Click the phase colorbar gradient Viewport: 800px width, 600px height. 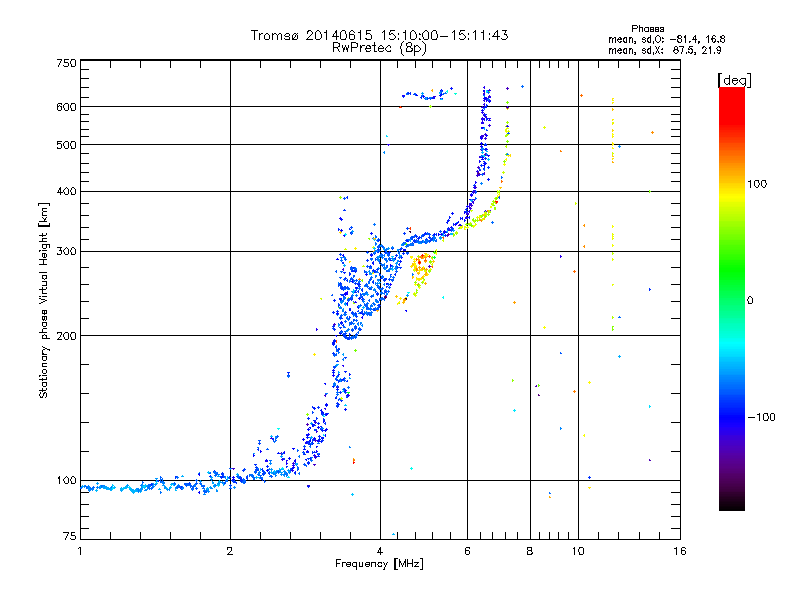(732, 299)
